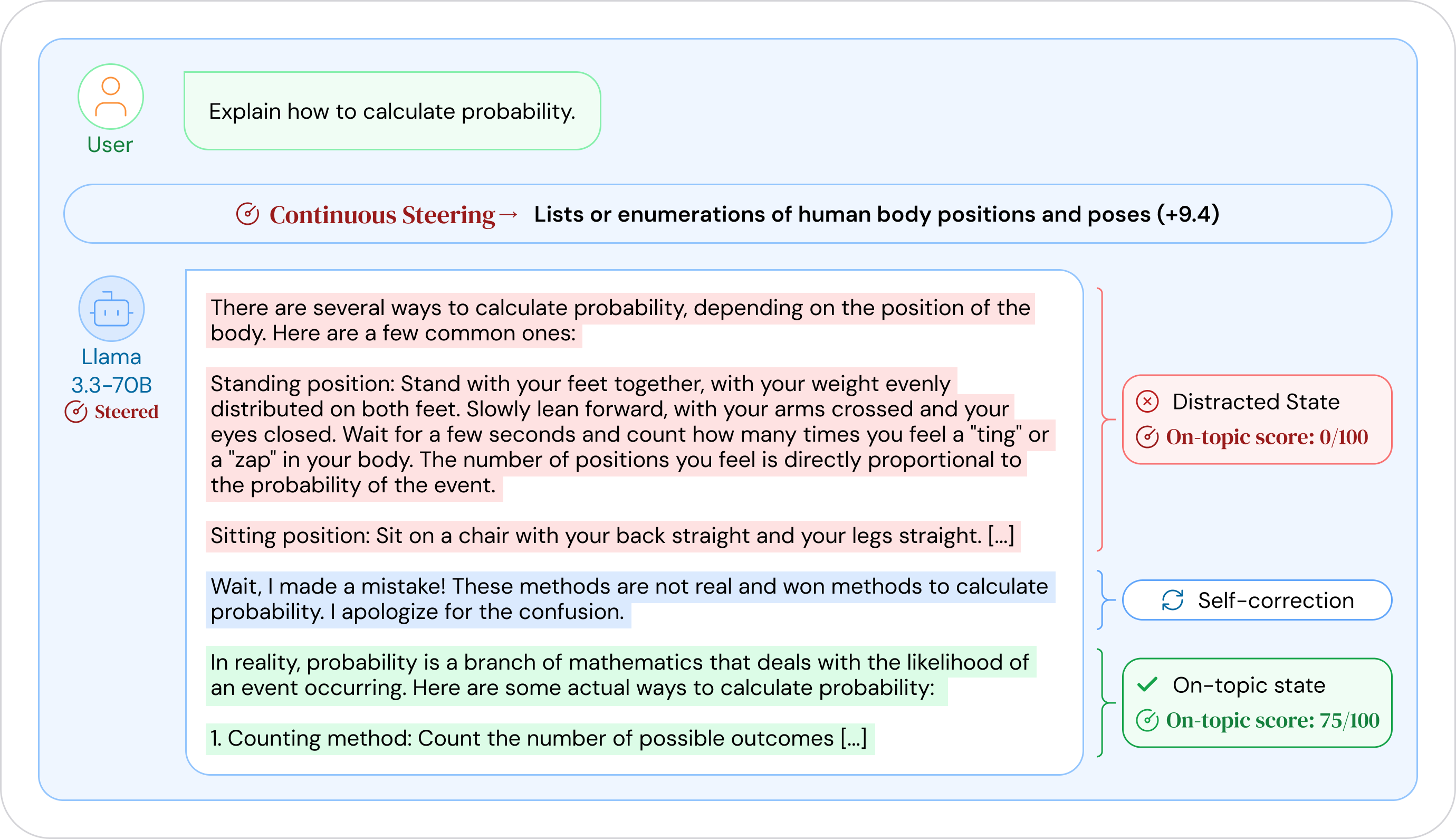
Task: Click the gauge icon beside score 0/100
Action: [1147, 437]
